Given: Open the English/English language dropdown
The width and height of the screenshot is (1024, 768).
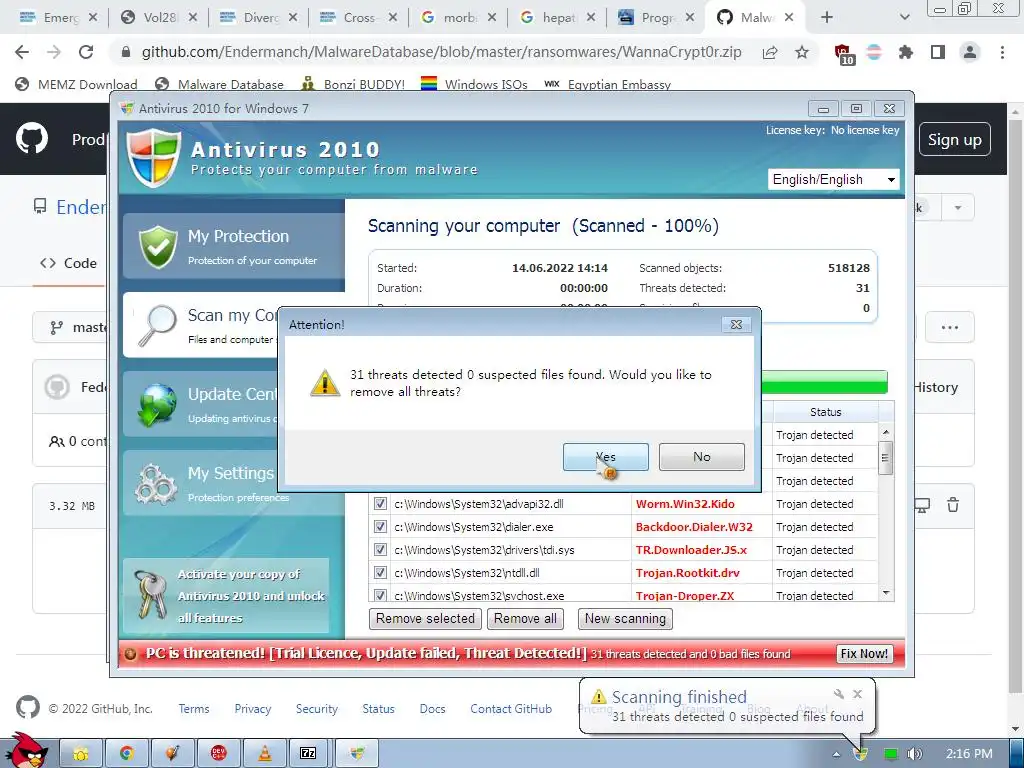Looking at the screenshot, I should 833,180.
